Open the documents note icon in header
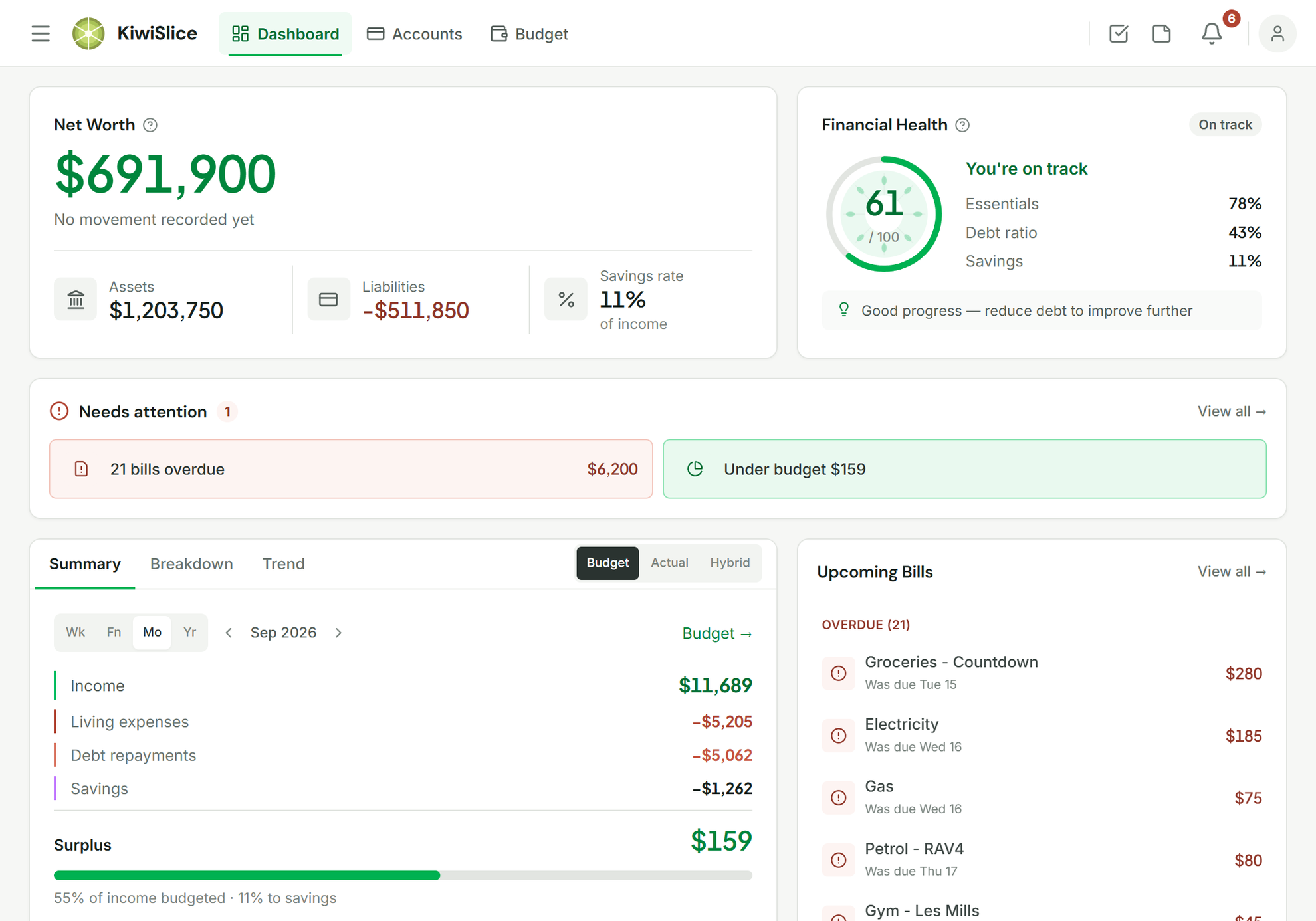Screen dimensions: 1316x921 tap(1161, 33)
